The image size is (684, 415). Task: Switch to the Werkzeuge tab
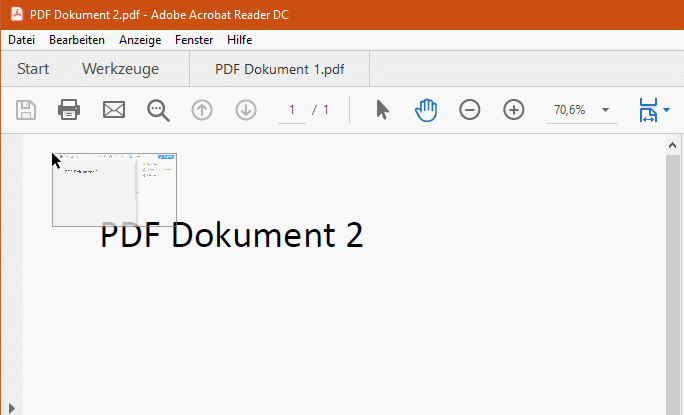[120, 69]
